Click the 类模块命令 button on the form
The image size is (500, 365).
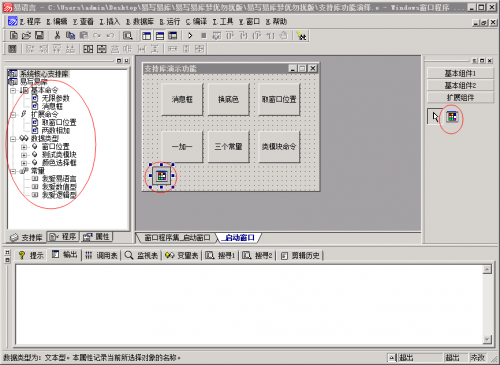[x=279, y=146]
